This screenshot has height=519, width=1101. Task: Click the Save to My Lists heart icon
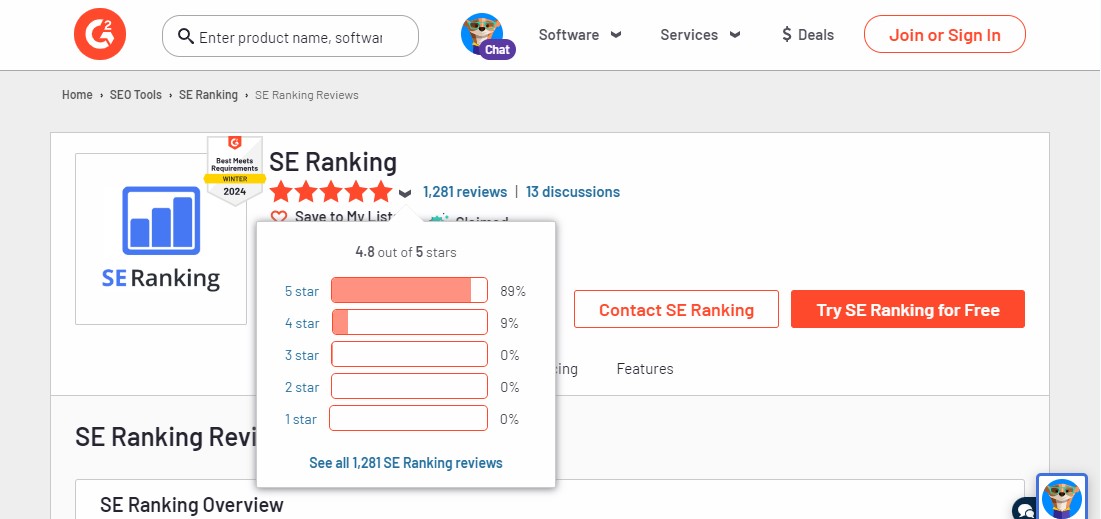[279, 217]
